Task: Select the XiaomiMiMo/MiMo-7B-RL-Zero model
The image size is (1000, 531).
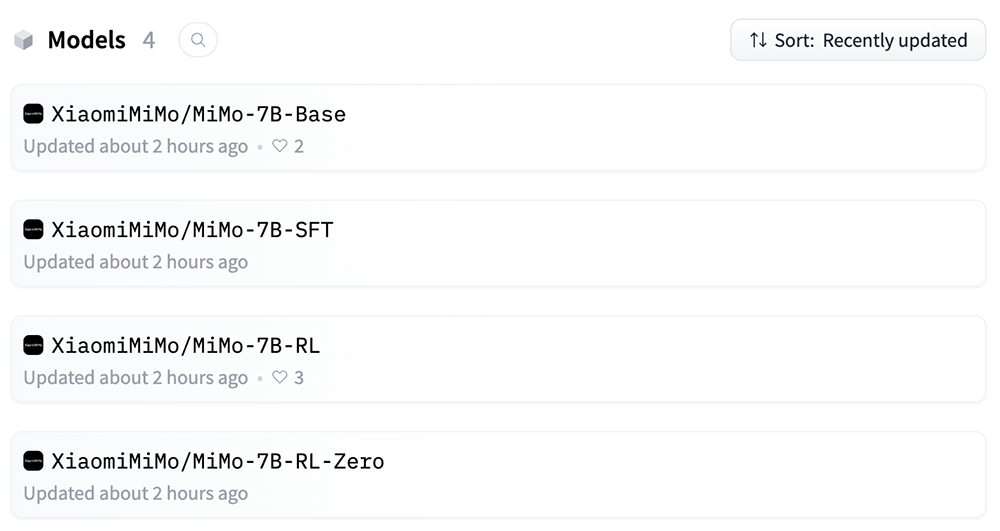Action: pyautogui.click(x=218, y=461)
